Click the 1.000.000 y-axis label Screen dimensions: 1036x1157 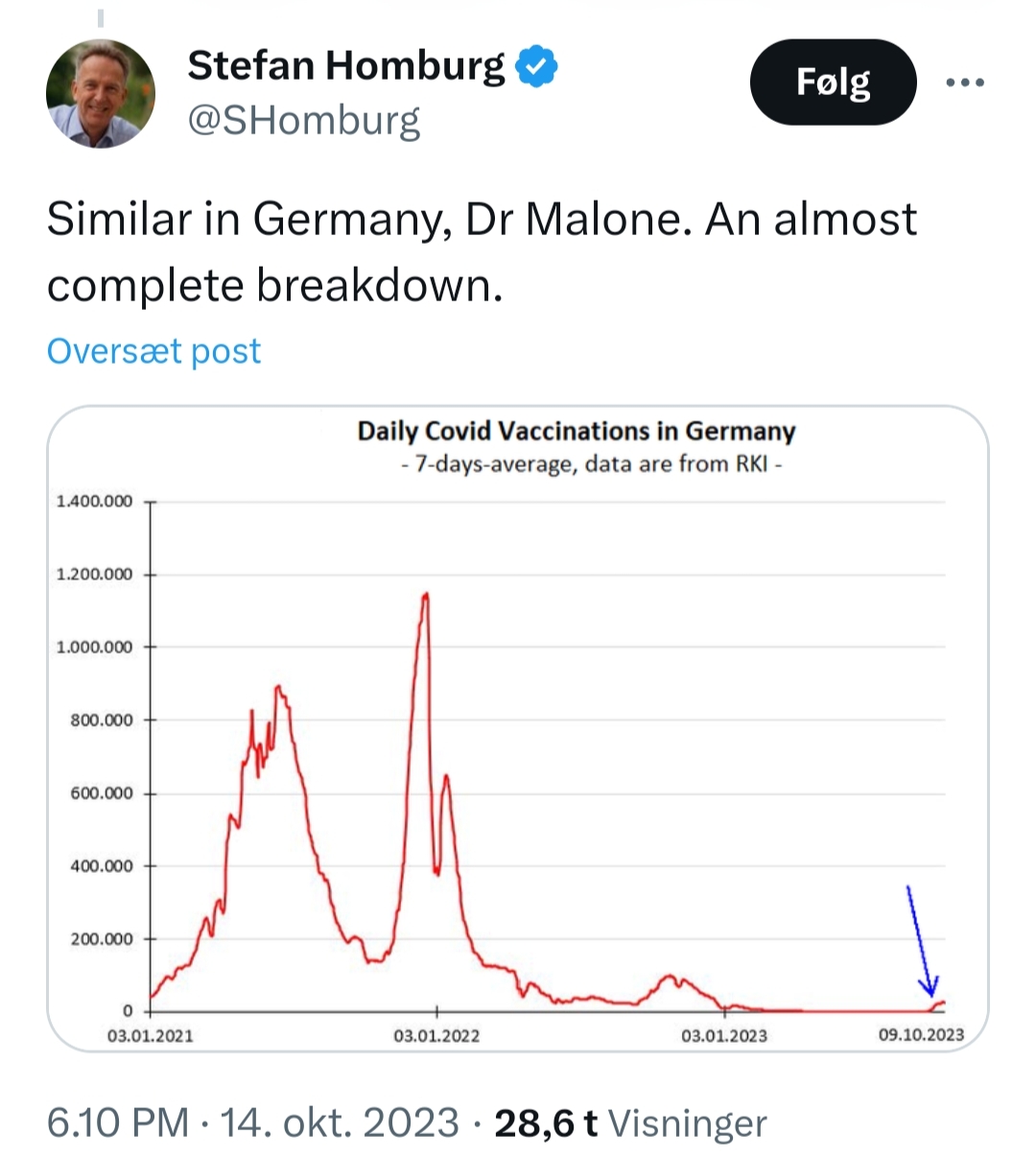click(94, 648)
